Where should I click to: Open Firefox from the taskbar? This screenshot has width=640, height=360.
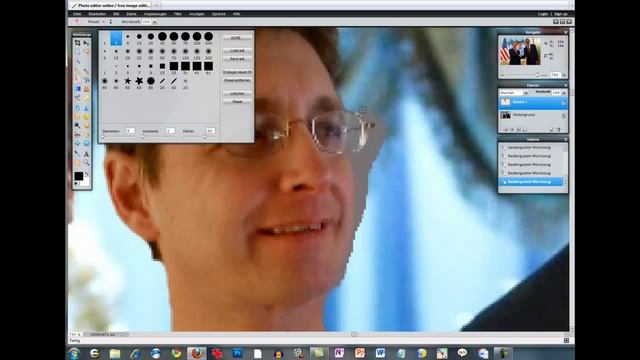[197, 353]
